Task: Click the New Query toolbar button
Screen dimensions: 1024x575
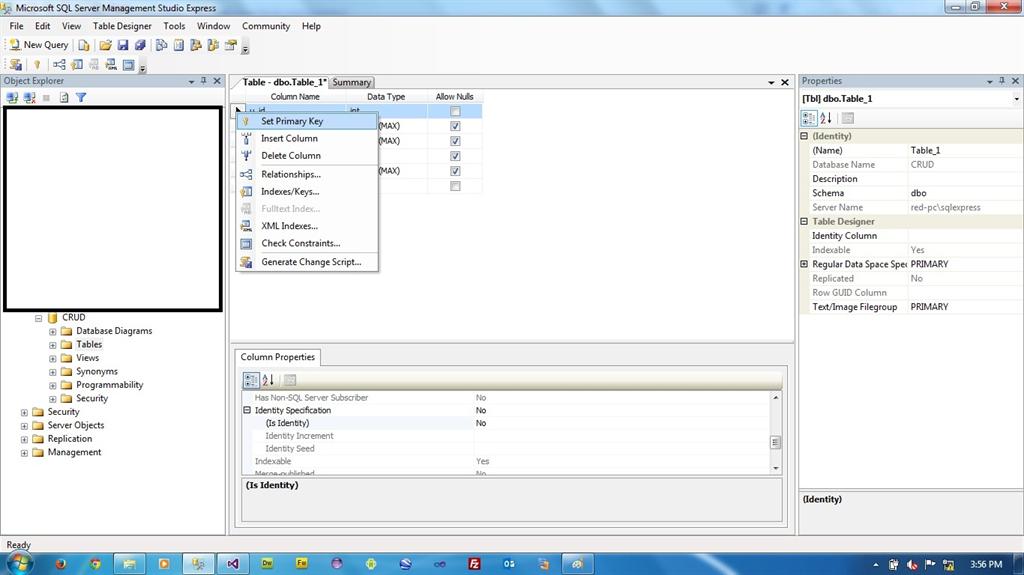Action: click(x=39, y=45)
